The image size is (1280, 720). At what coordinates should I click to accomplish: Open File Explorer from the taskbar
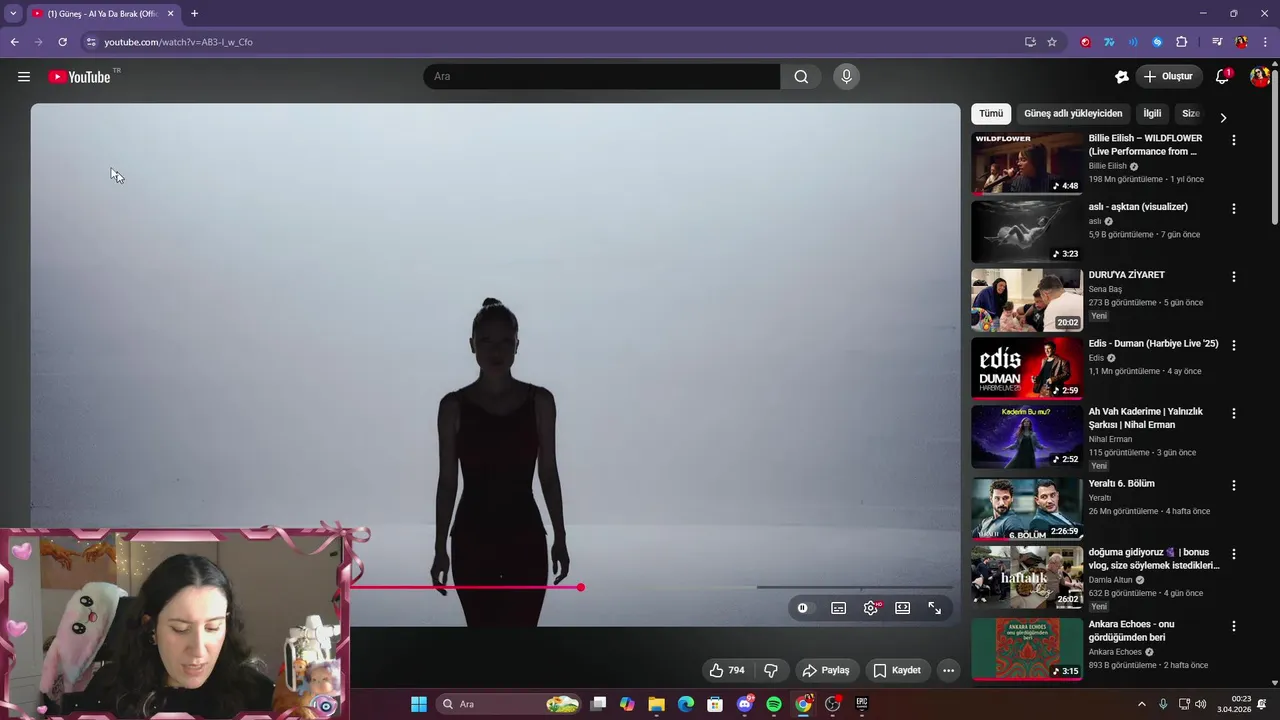click(656, 704)
